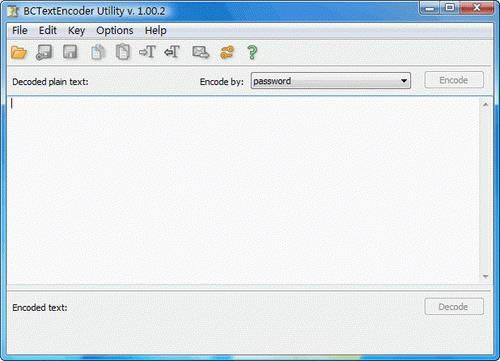Click the text area scrollbar down arrow

(x=485, y=277)
